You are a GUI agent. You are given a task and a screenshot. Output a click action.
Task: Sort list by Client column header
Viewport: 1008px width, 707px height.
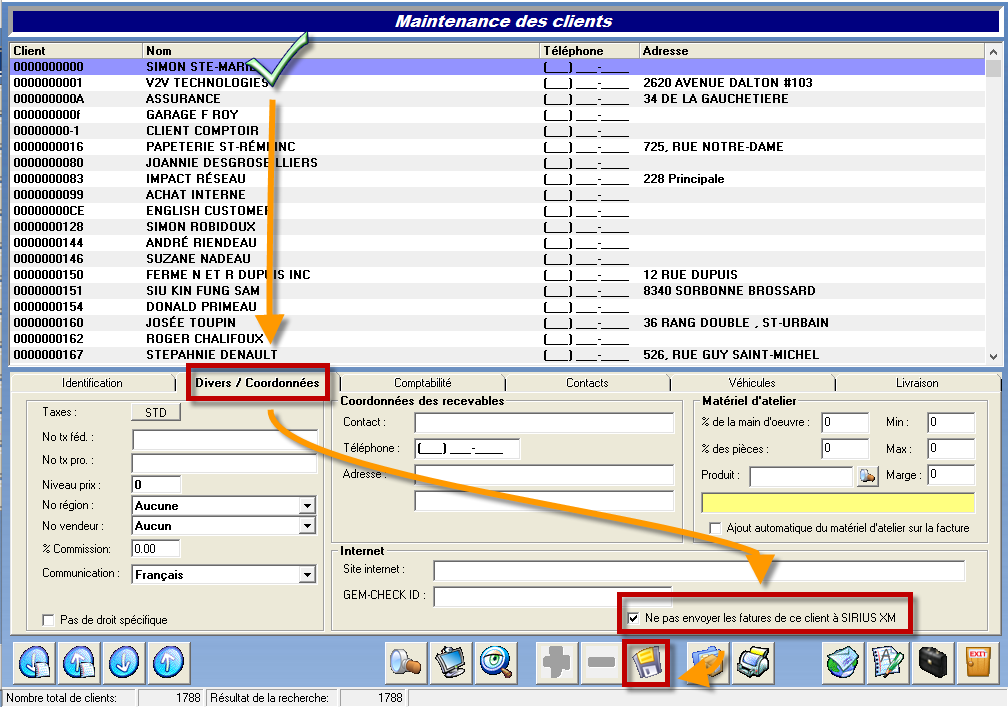76,51
